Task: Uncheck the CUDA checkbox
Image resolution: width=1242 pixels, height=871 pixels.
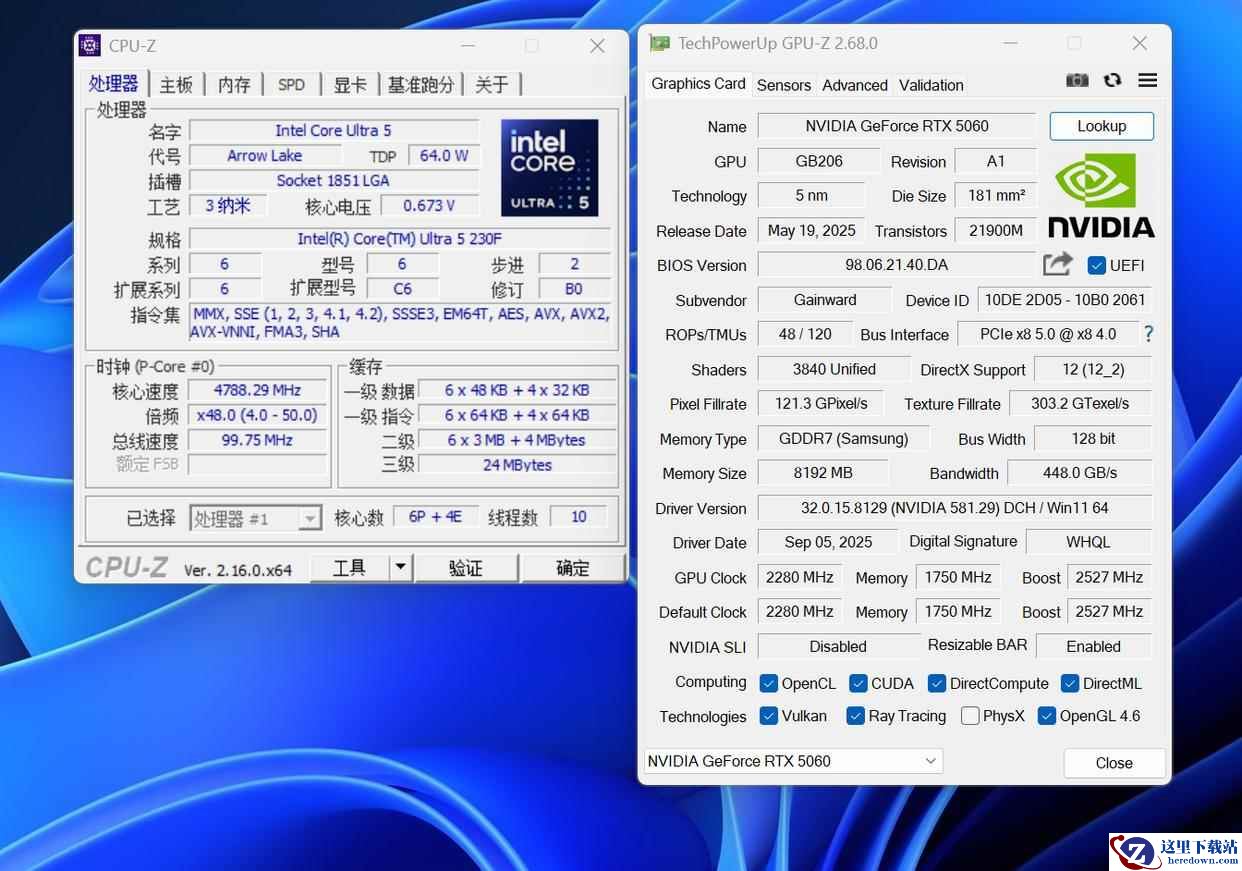Action: tap(858, 683)
